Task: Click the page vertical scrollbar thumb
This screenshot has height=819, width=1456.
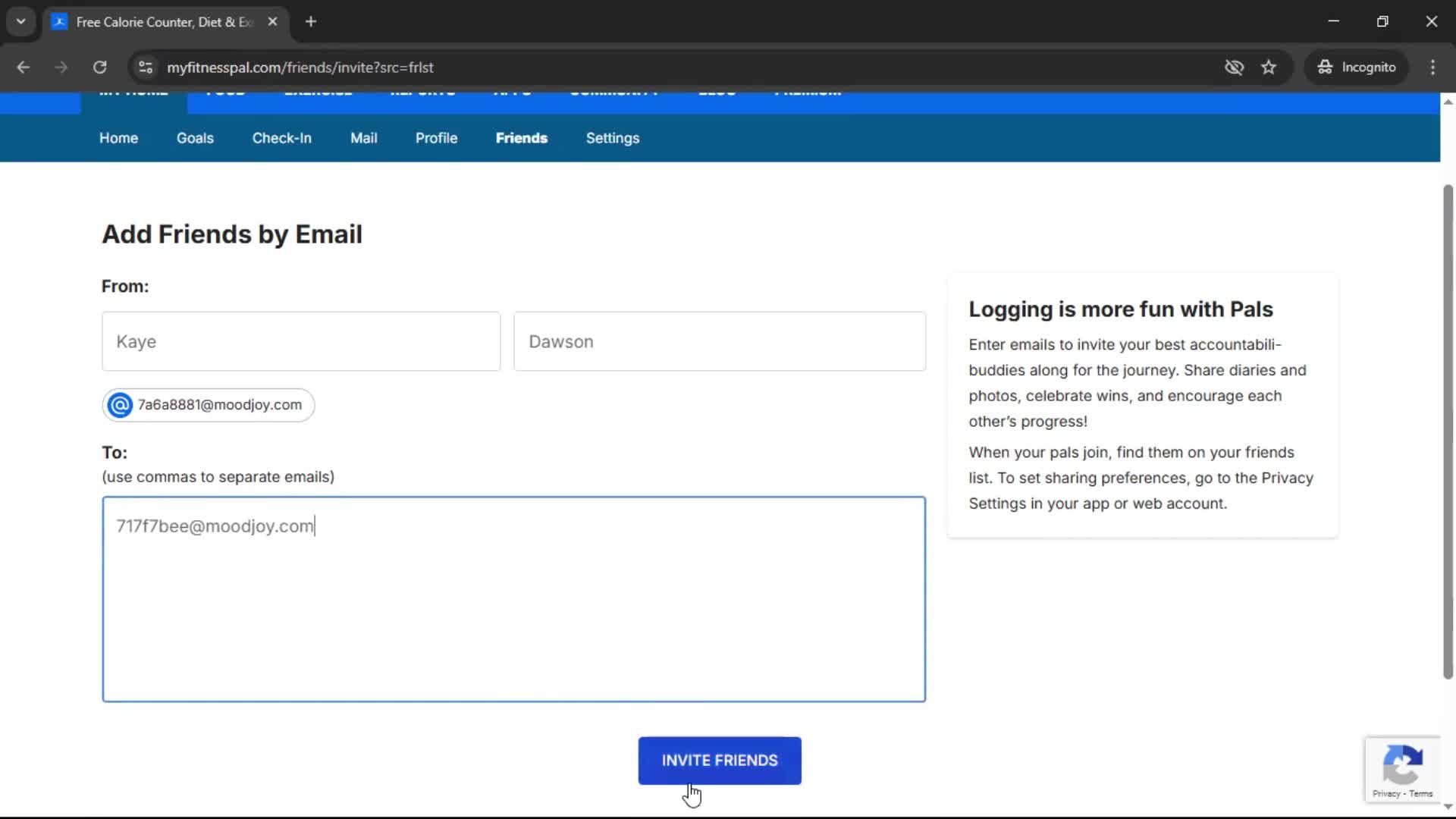Action: (x=1448, y=431)
